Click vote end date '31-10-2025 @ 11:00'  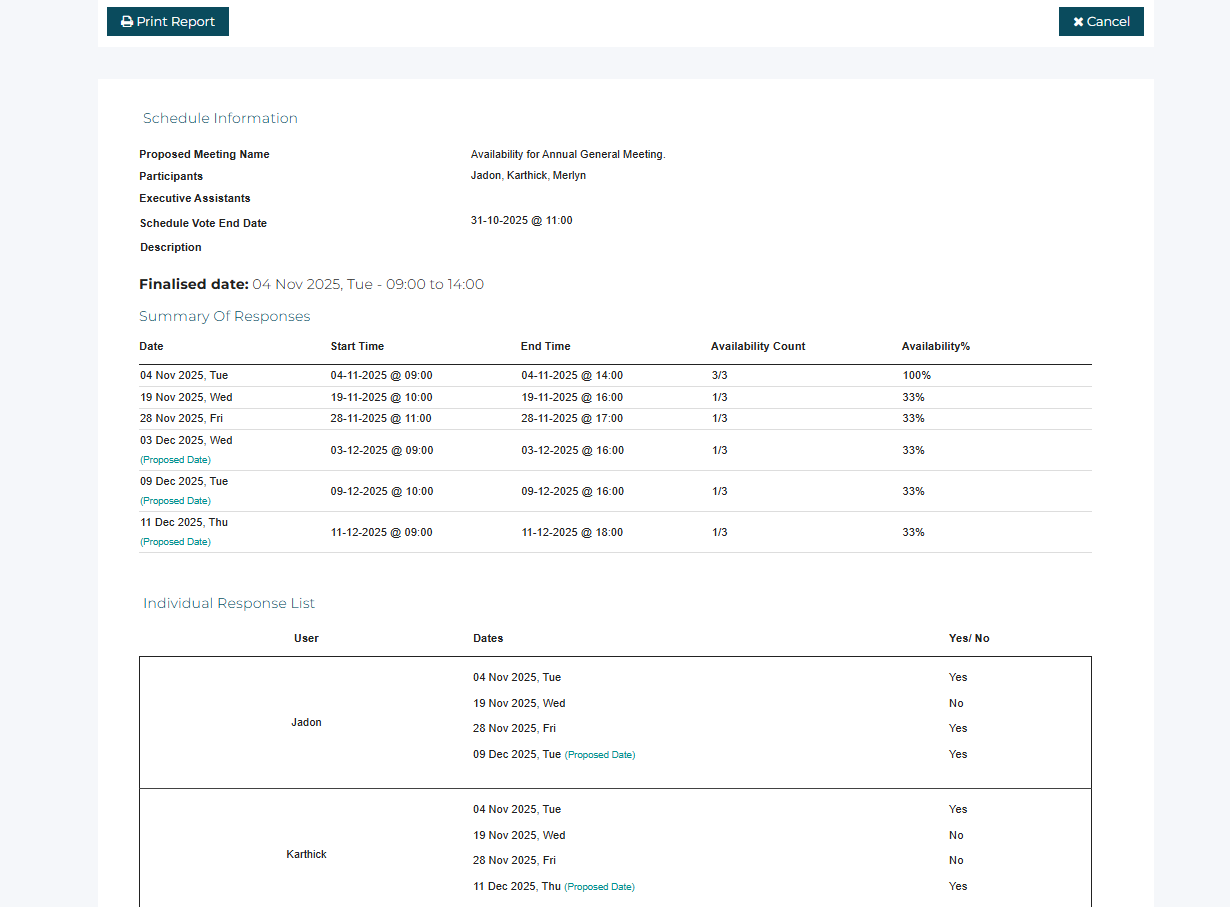(522, 220)
